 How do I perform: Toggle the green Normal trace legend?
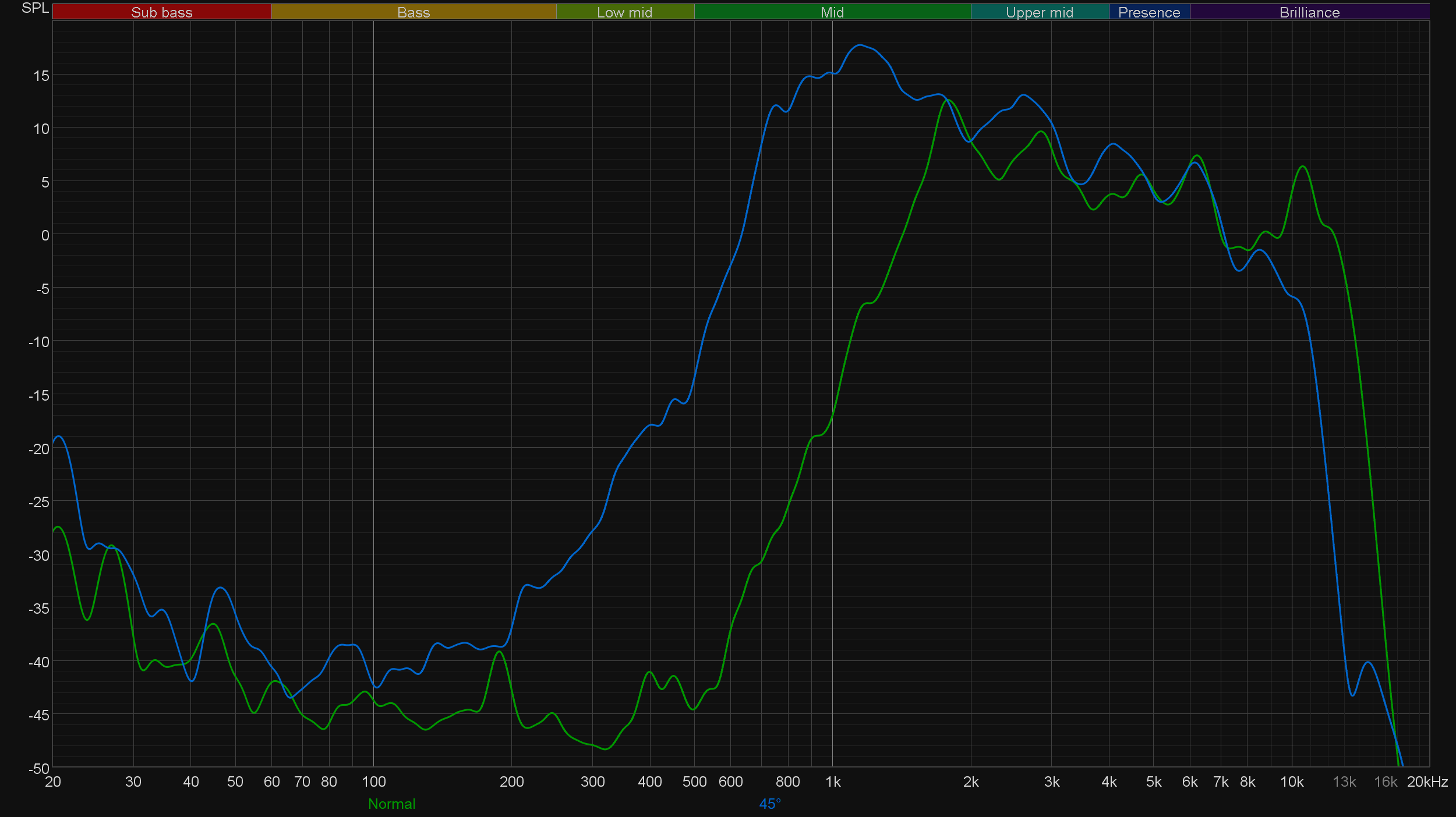(x=391, y=804)
